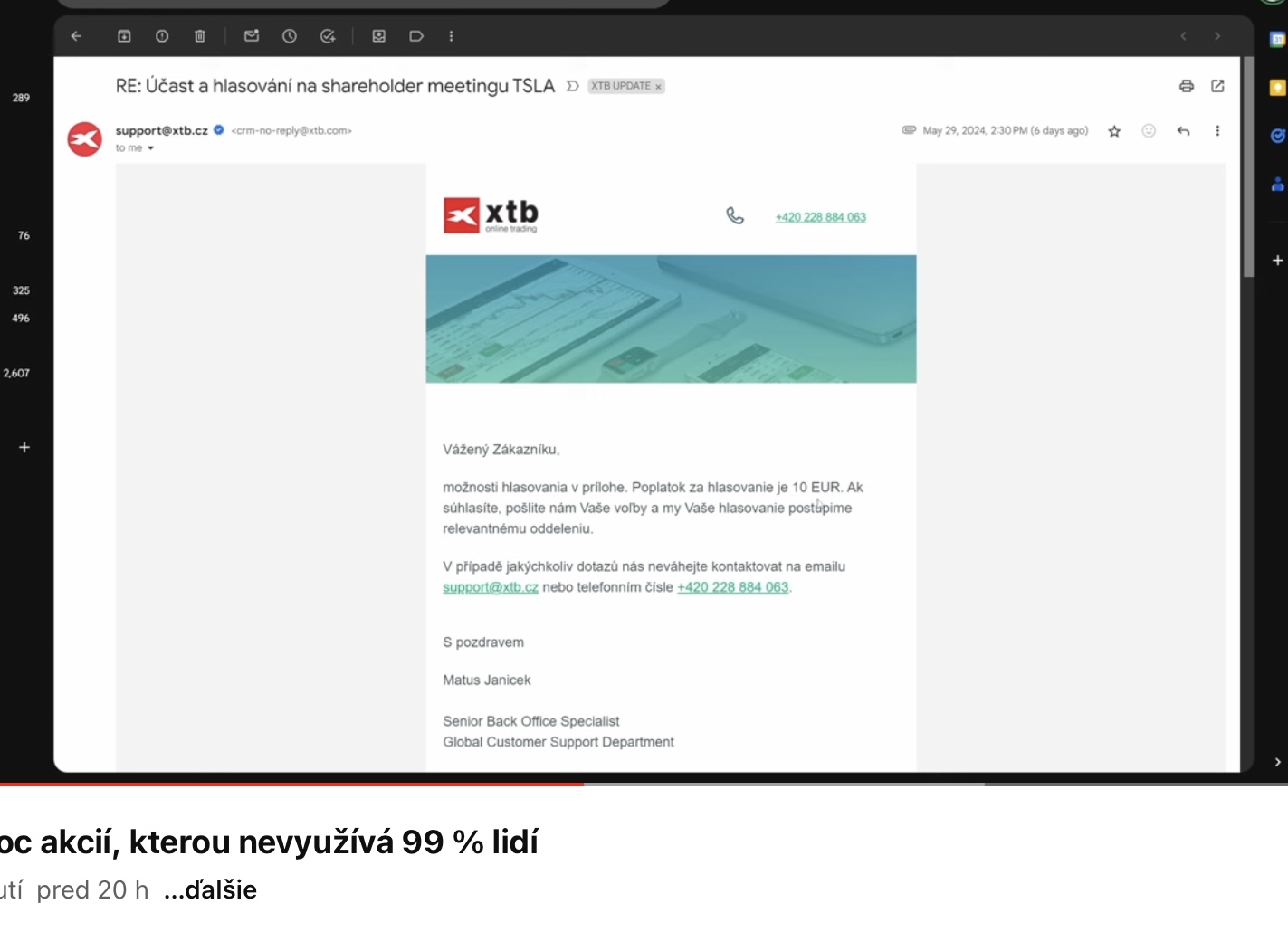
Task: Open Google Tasks side panel
Action: [x=1277, y=136]
